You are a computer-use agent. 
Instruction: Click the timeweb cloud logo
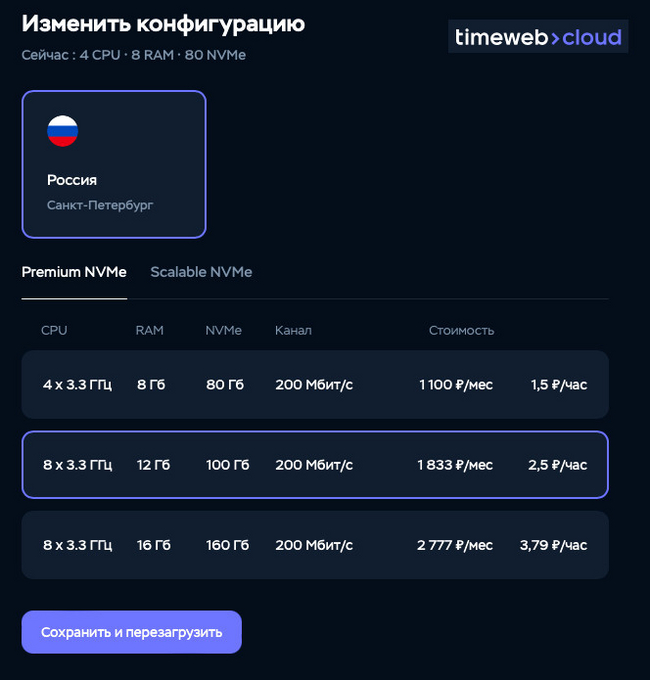pyautogui.click(x=538, y=38)
